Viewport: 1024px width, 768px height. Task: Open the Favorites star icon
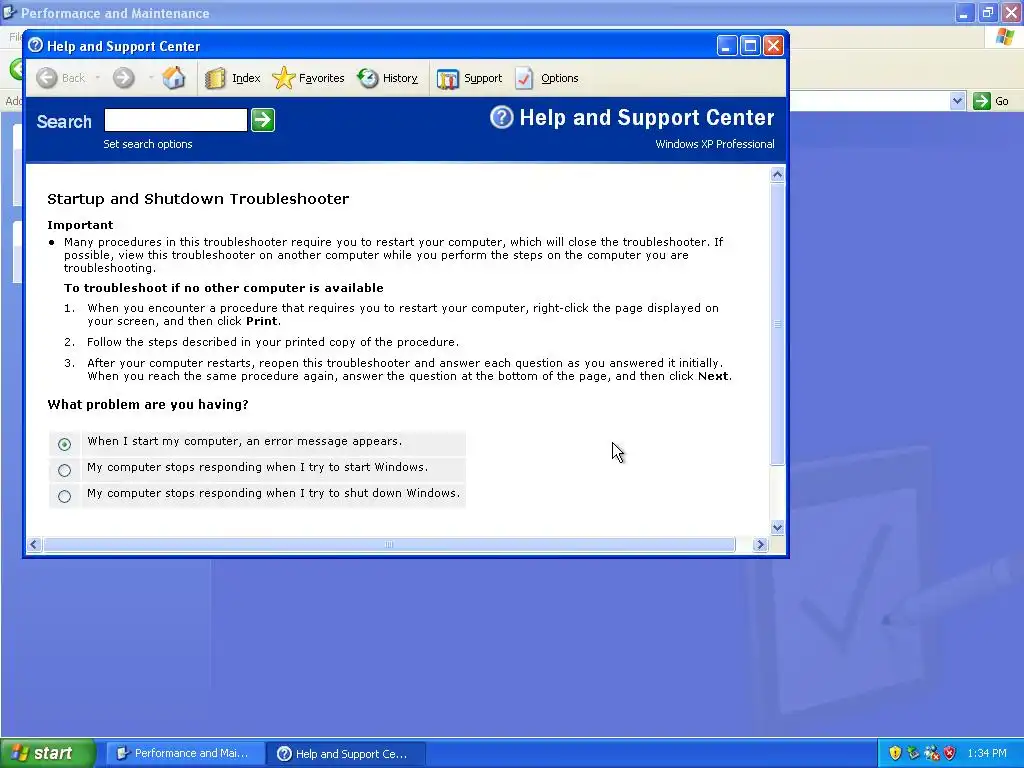tap(283, 78)
